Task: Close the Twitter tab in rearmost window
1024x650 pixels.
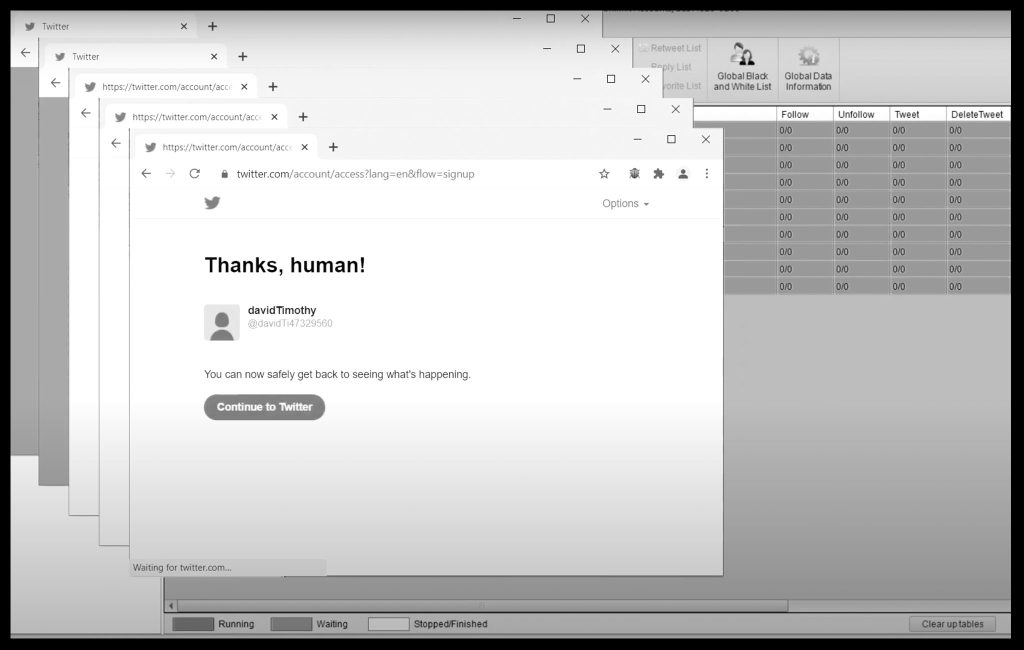Action: 184,26
